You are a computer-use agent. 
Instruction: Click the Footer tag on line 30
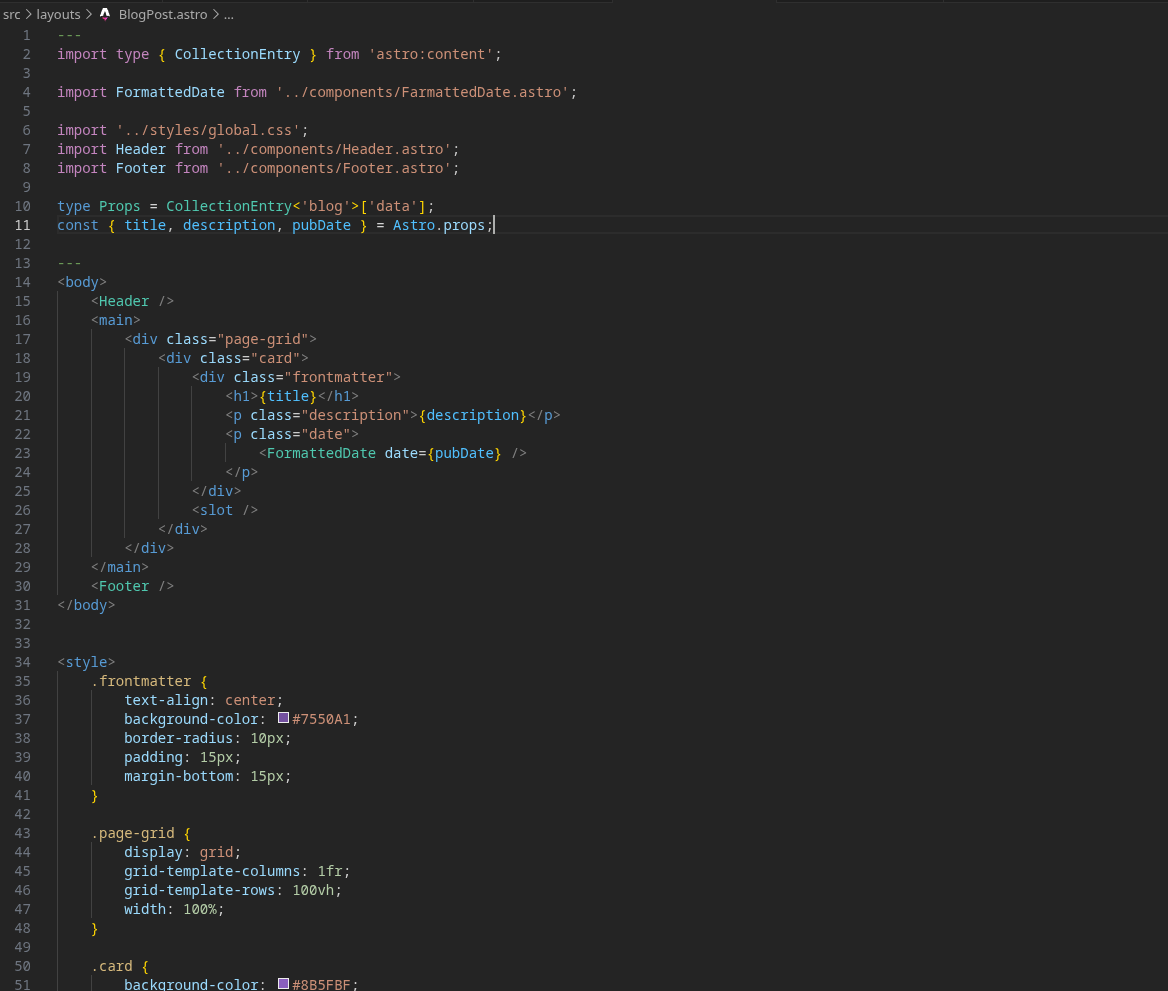[x=123, y=586]
